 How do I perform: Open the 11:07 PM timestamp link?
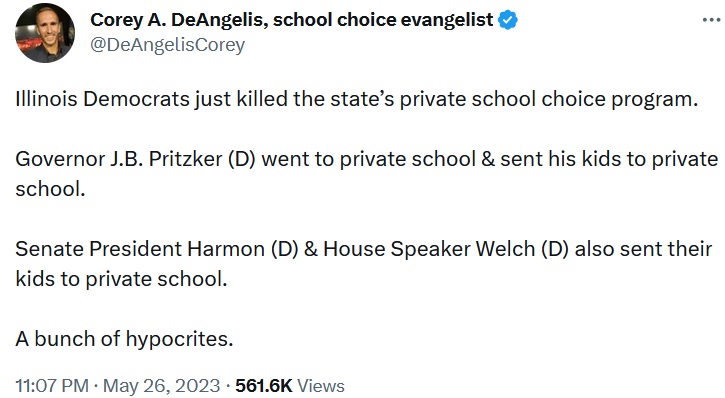(52, 386)
